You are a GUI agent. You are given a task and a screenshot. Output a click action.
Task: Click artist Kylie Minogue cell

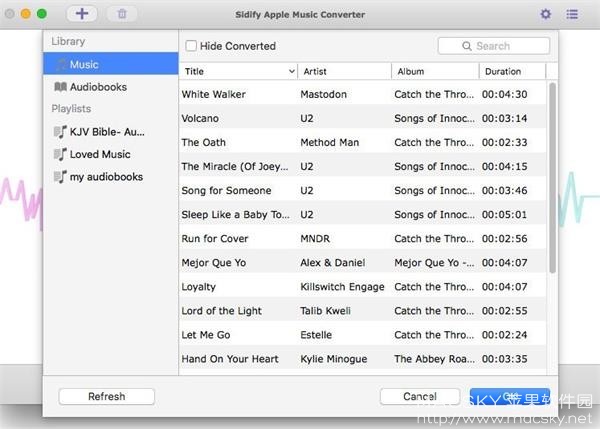334,359
